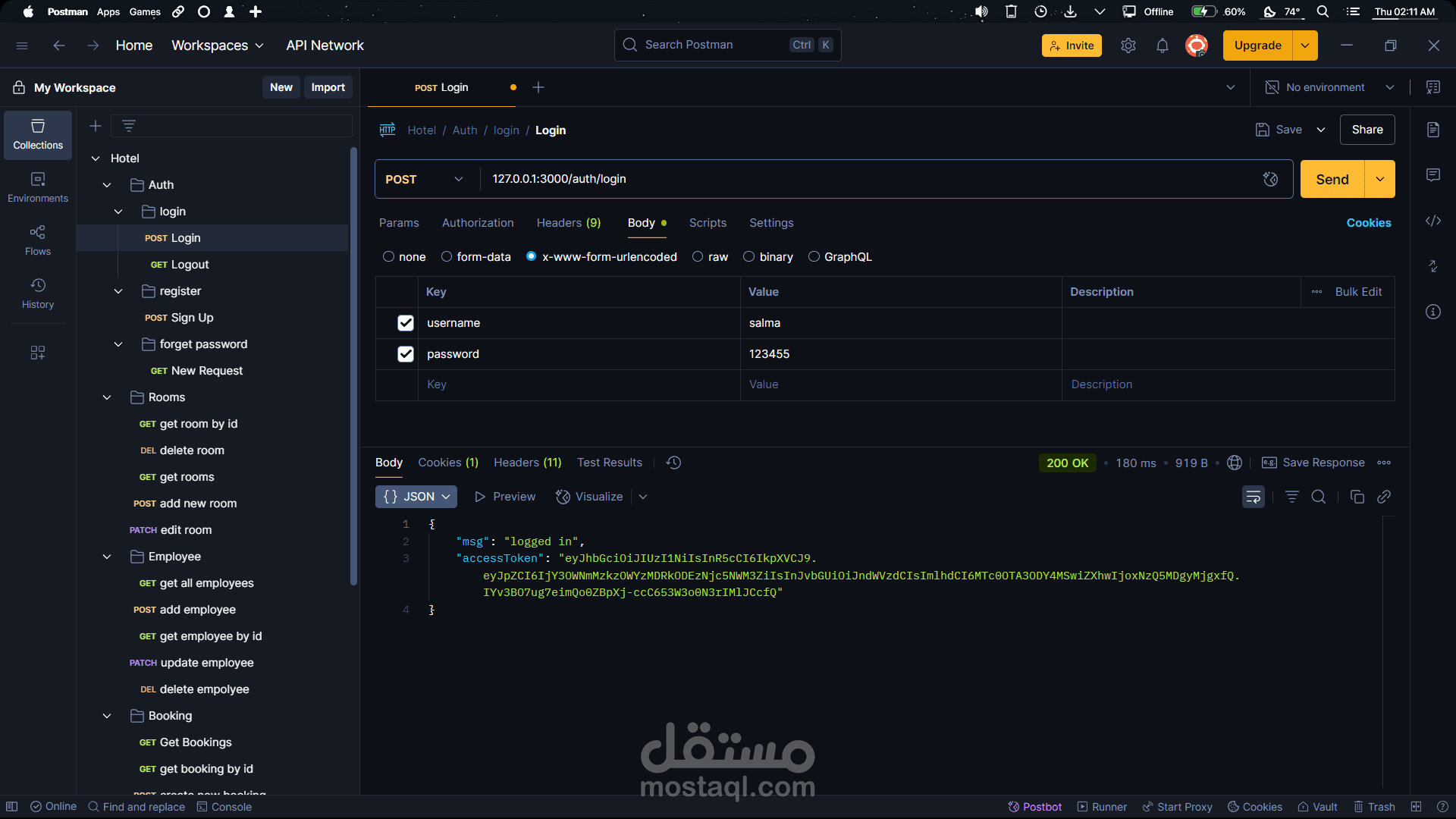Screen dimensions: 1456x819
Task: Open the Upgrade dropdown arrow
Action: tap(1305, 45)
